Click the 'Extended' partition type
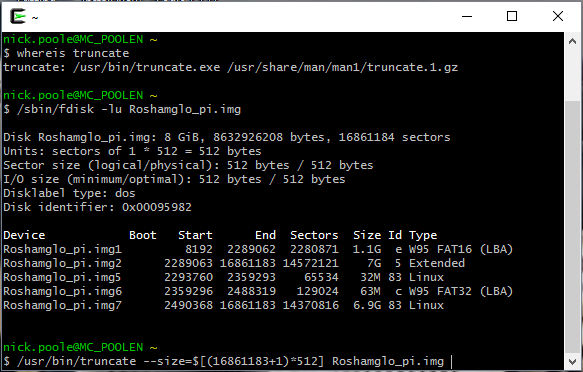583x372 pixels. click(437, 263)
